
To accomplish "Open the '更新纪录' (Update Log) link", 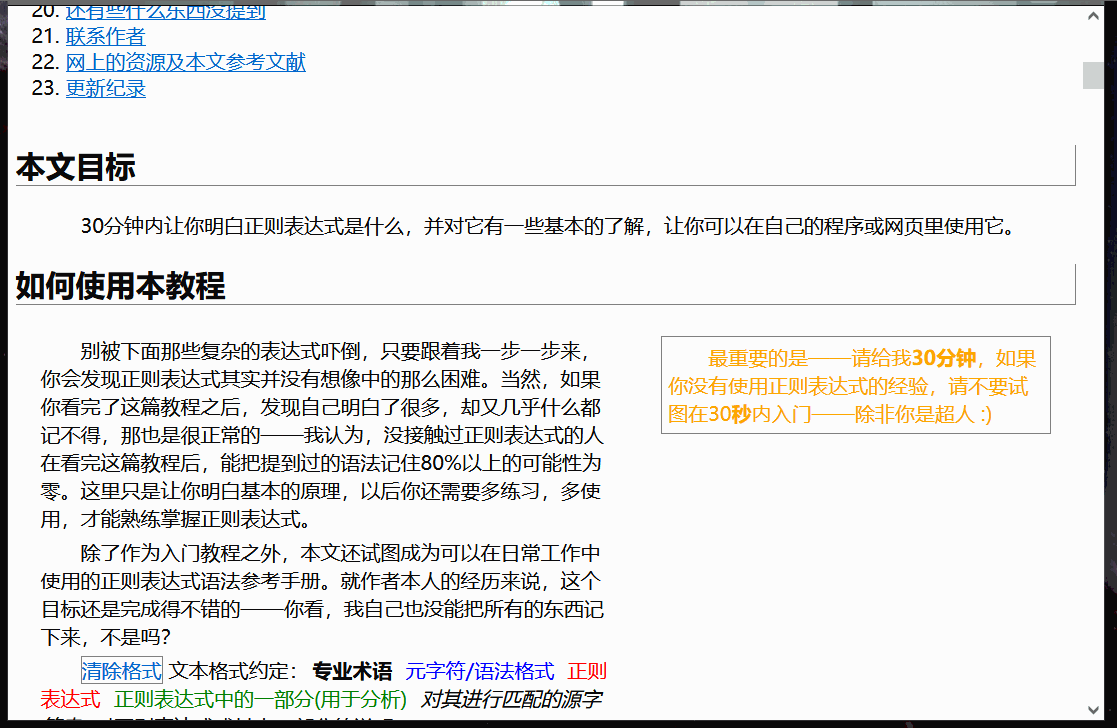I will click(105, 88).
